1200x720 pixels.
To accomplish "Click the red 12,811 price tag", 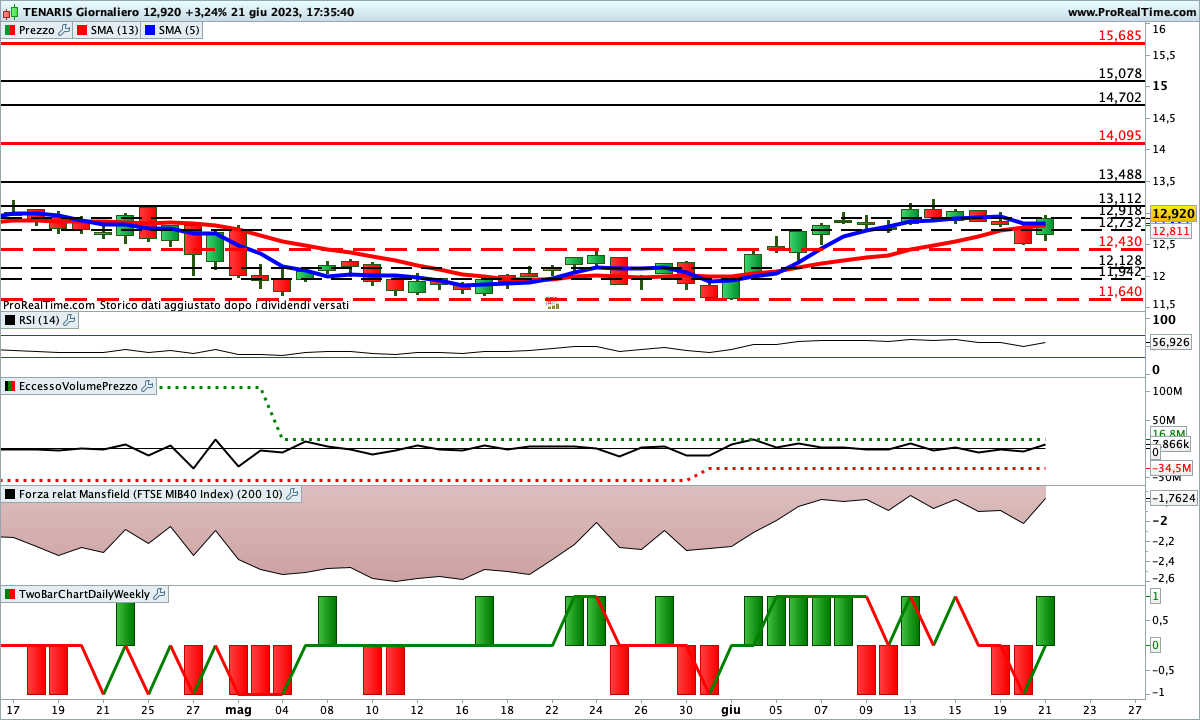I will (x=1170, y=230).
